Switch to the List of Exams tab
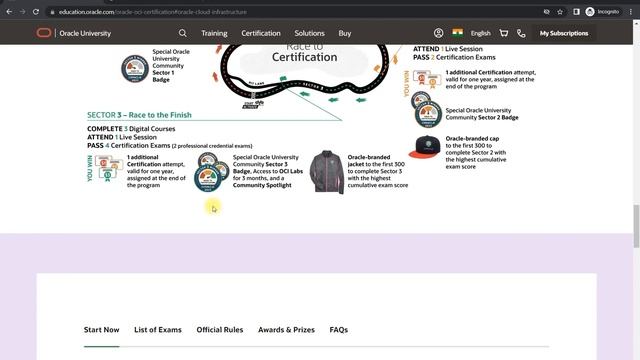The height and width of the screenshot is (360, 640). [158, 330]
